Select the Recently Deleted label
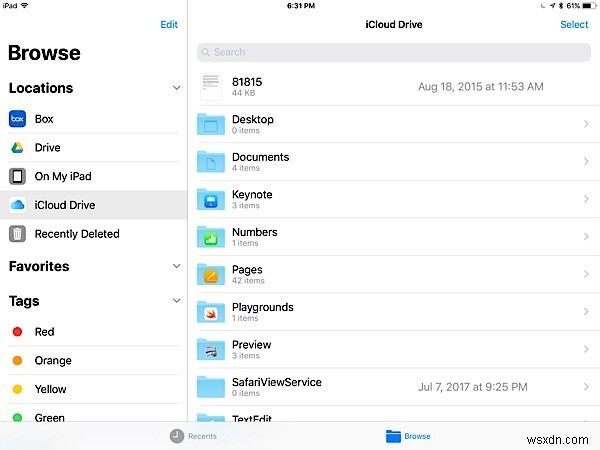The height and width of the screenshot is (450, 600). pyautogui.click(x=77, y=234)
